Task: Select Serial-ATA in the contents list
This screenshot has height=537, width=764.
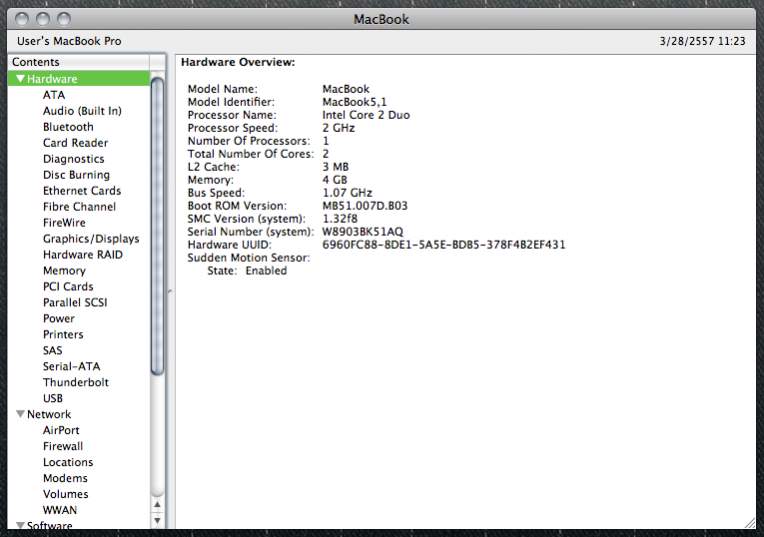Action: click(x=71, y=366)
